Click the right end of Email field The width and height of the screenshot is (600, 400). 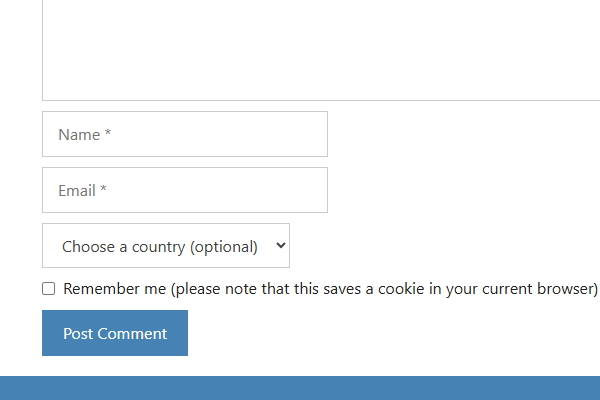(315, 190)
